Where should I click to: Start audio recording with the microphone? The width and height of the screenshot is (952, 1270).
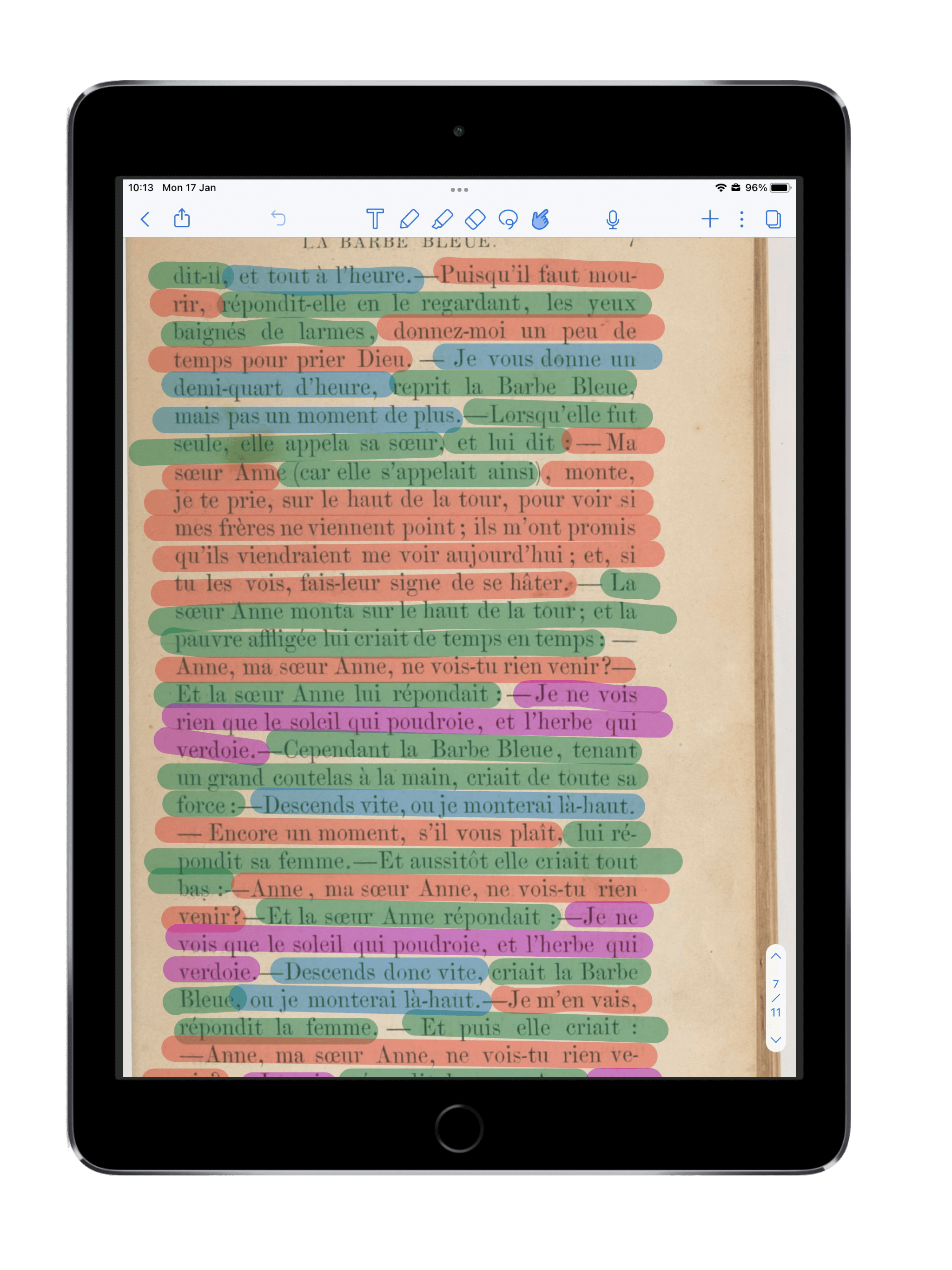[x=613, y=219]
